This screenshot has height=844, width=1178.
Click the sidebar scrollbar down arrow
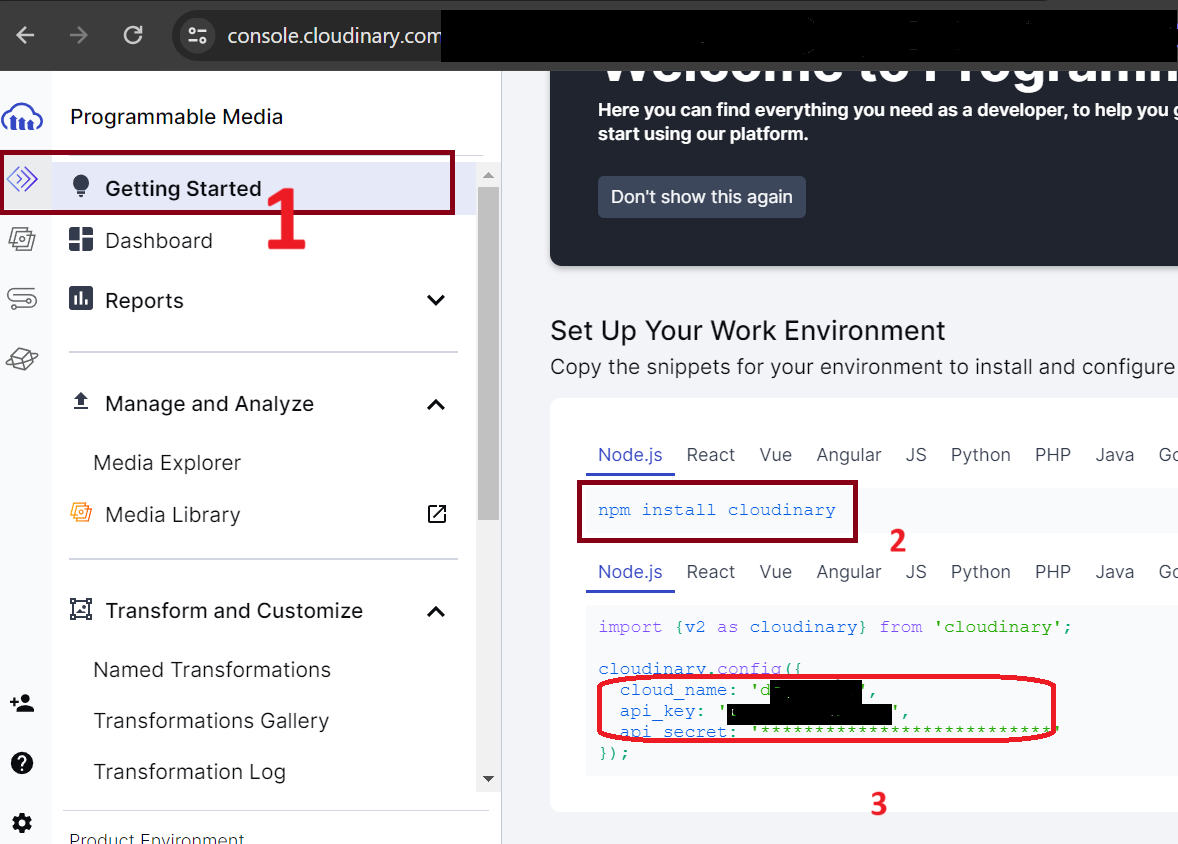488,779
